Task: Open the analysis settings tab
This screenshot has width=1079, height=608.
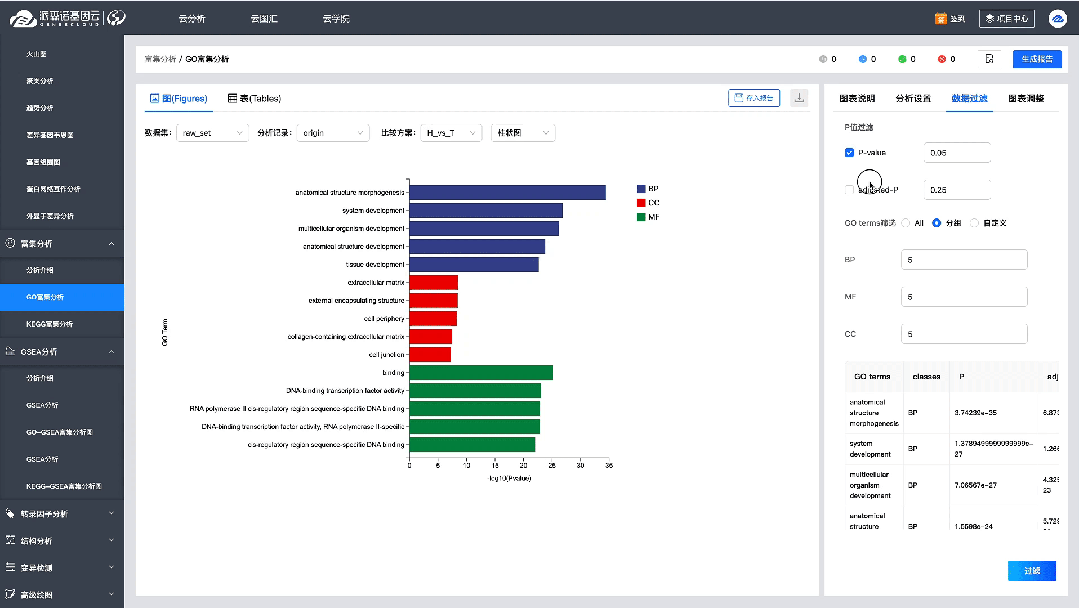Action: coord(913,98)
